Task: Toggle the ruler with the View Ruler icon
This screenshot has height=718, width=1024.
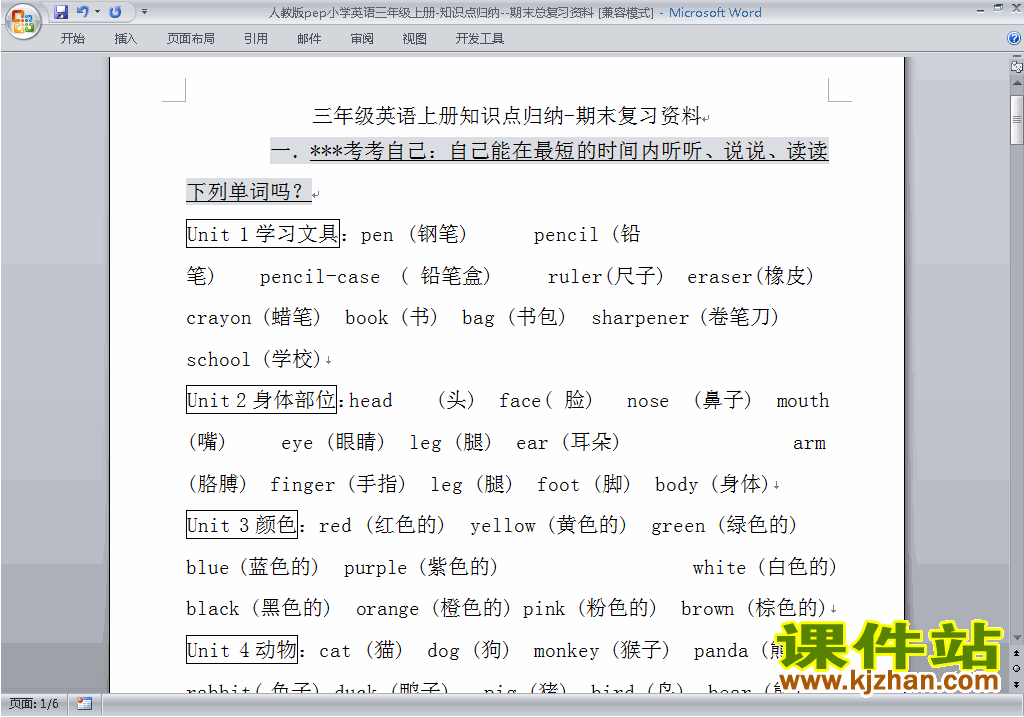Action: point(1017,66)
